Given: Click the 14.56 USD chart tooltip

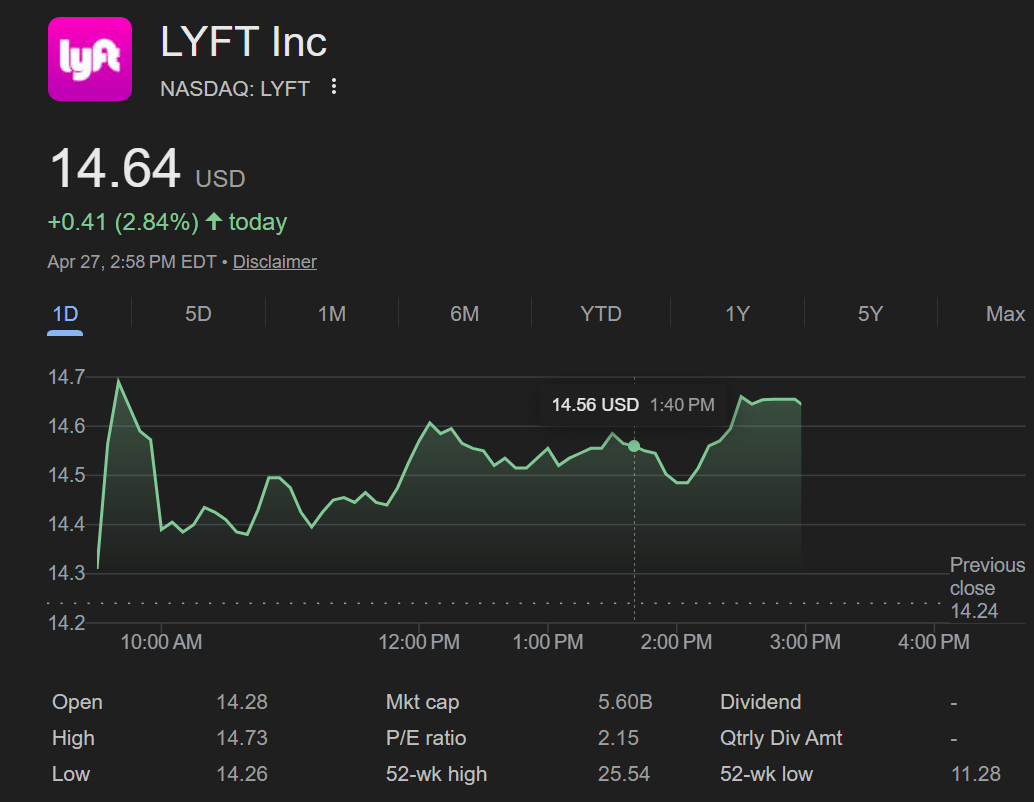Looking at the screenshot, I should pyautogui.click(x=633, y=405).
